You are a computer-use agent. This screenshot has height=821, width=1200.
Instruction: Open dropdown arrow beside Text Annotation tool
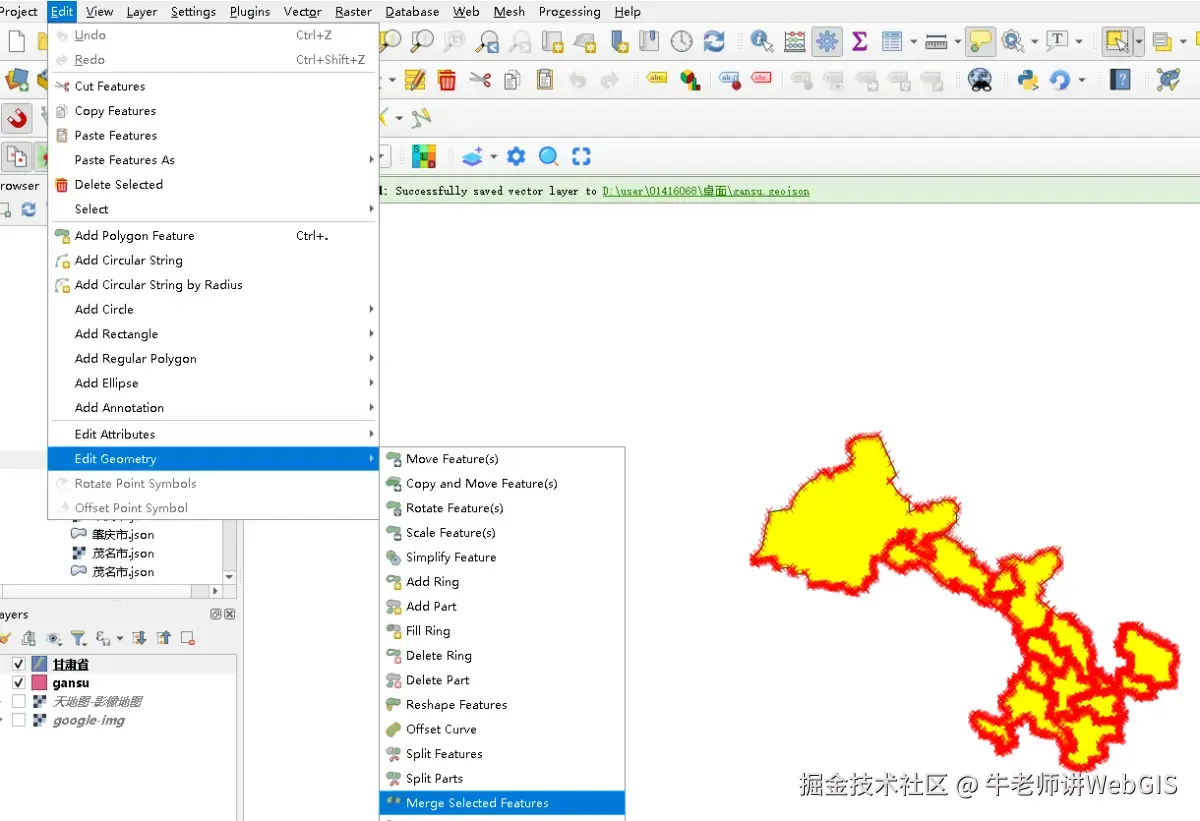1079,42
